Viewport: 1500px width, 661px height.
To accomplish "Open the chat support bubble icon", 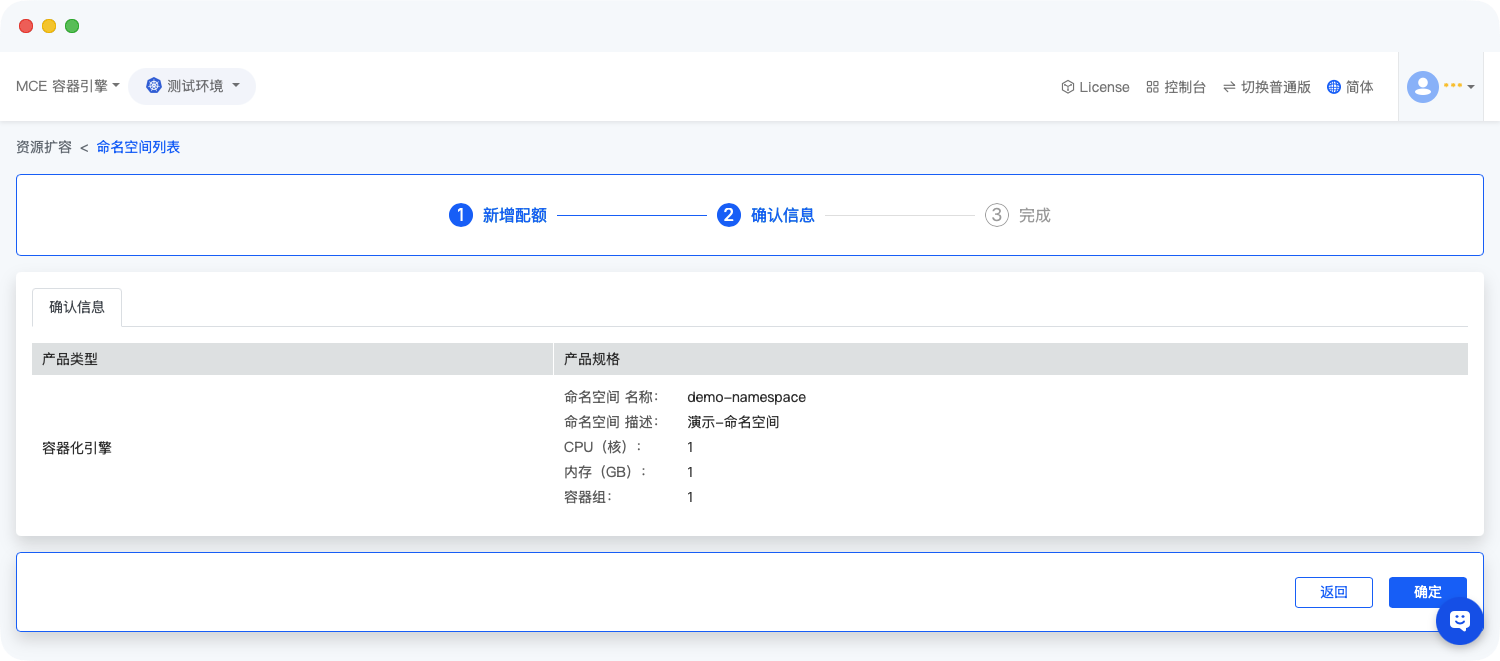I will pyautogui.click(x=1459, y=620).
